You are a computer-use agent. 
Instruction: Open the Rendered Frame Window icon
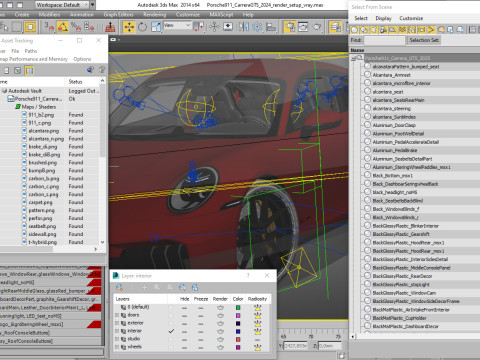(303, 27)
